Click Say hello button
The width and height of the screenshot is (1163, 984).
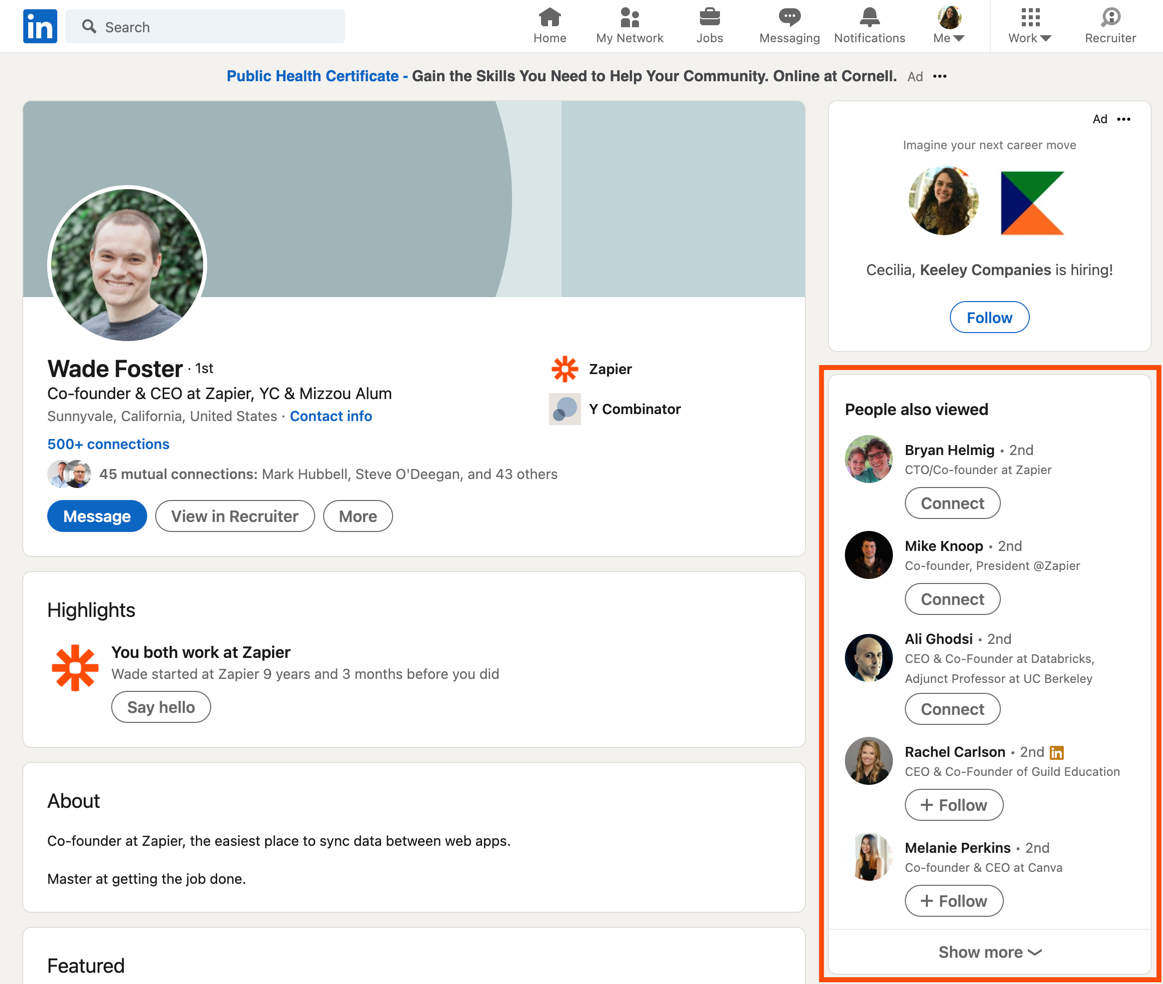click(x=161, y=707)
